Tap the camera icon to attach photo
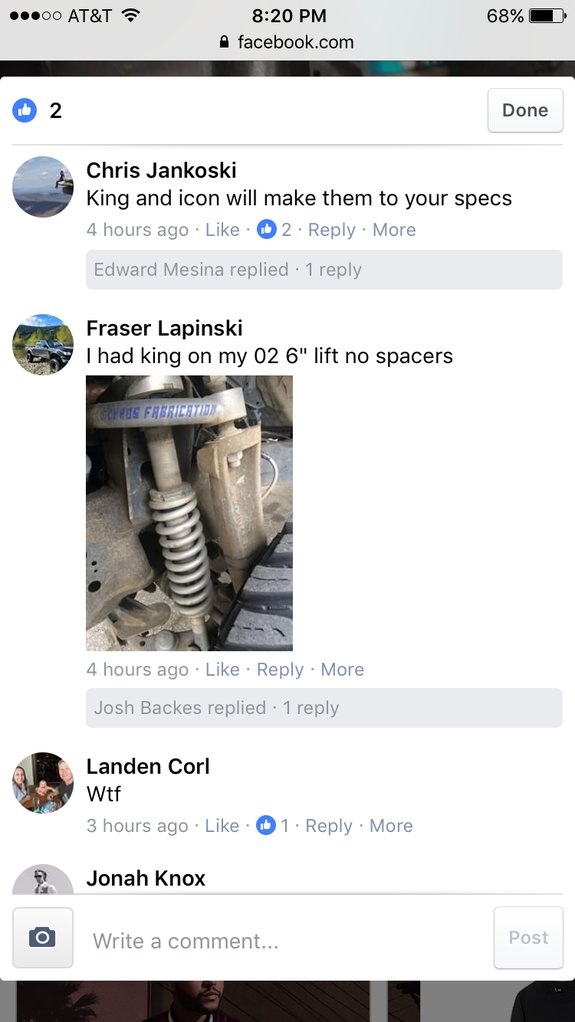The height and width of the screenshot is (1022, 575). (x=42, y=937)
